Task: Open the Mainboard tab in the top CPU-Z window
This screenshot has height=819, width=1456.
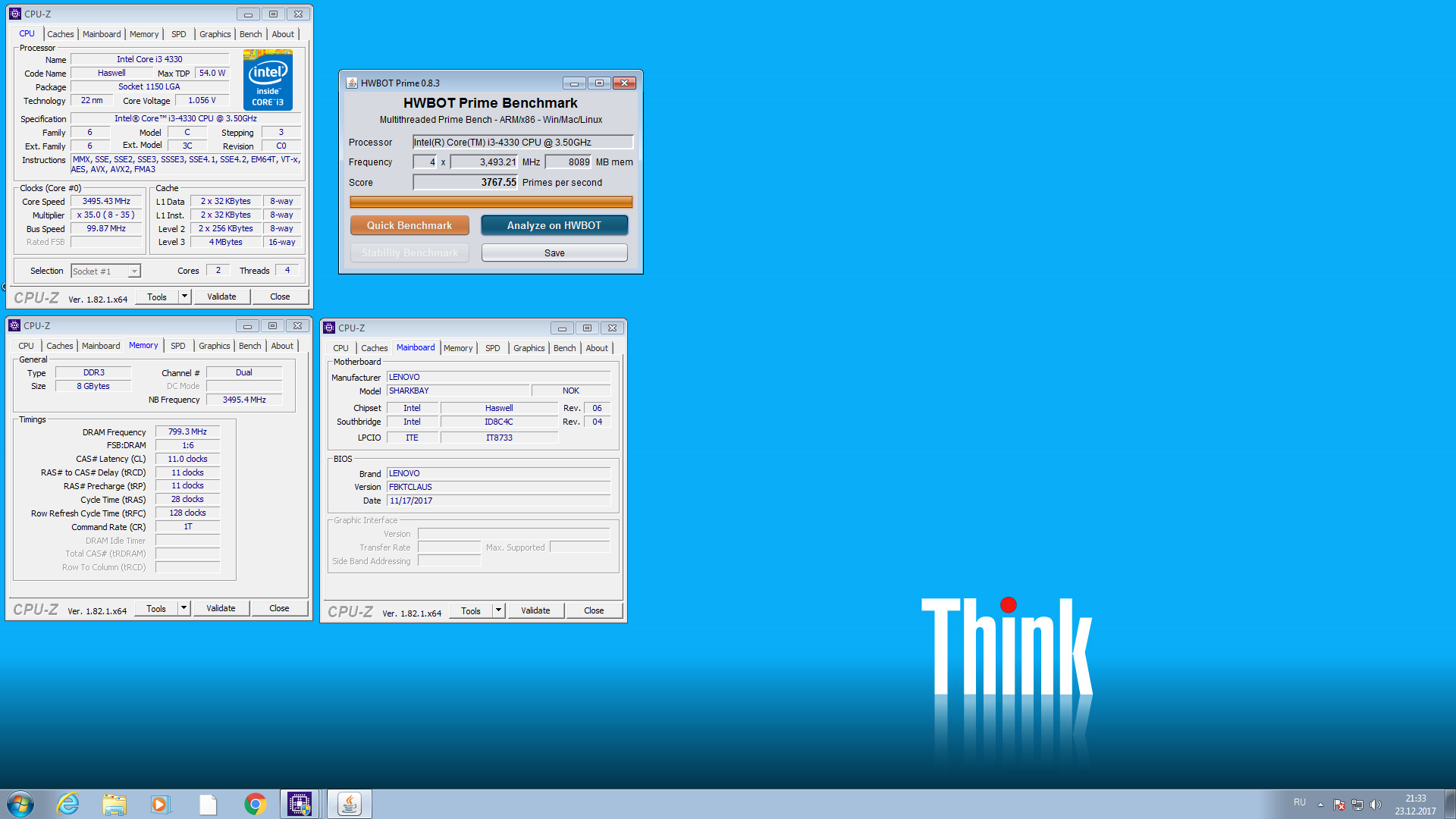Action: point(102,34)
